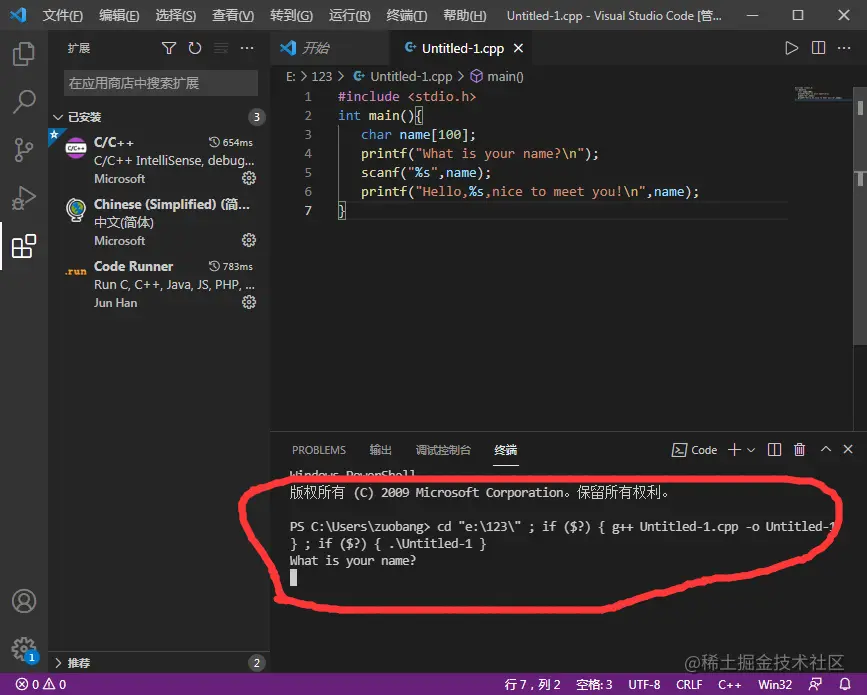The image size is (867, 695).
Task: Open the Source Control view
Action: pyautogui.click(x=24, y=150)
